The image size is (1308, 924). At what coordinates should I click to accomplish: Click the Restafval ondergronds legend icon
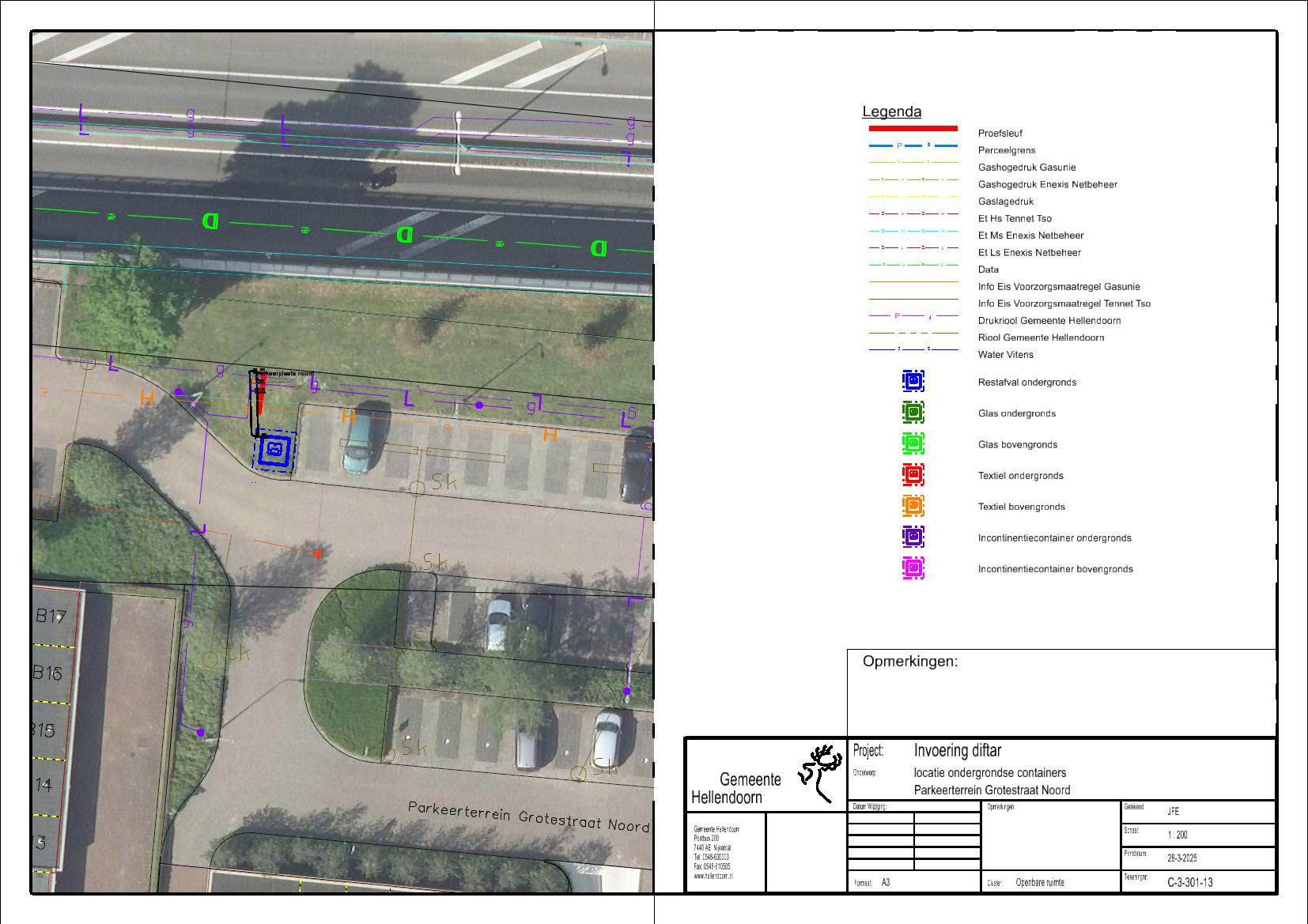(x=913, y=382)
